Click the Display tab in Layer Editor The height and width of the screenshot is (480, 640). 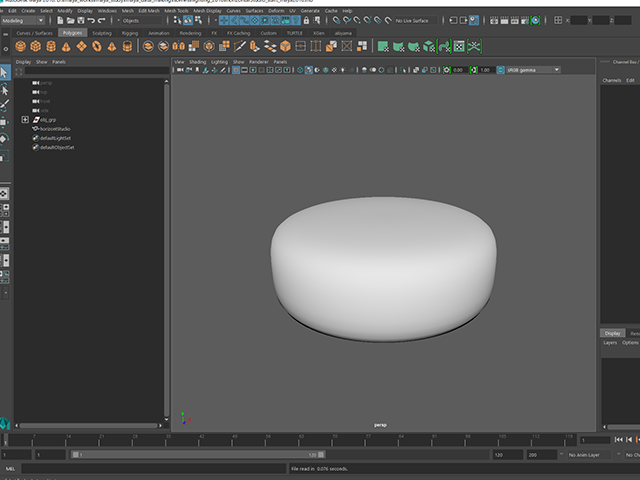613,333
